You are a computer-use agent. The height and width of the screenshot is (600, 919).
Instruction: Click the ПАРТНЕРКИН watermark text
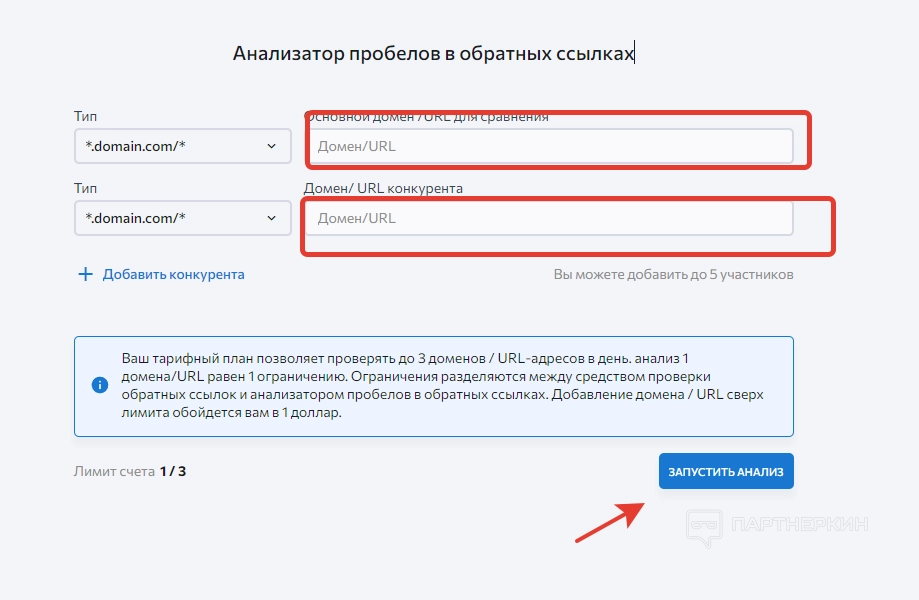(x=800, y=525)
